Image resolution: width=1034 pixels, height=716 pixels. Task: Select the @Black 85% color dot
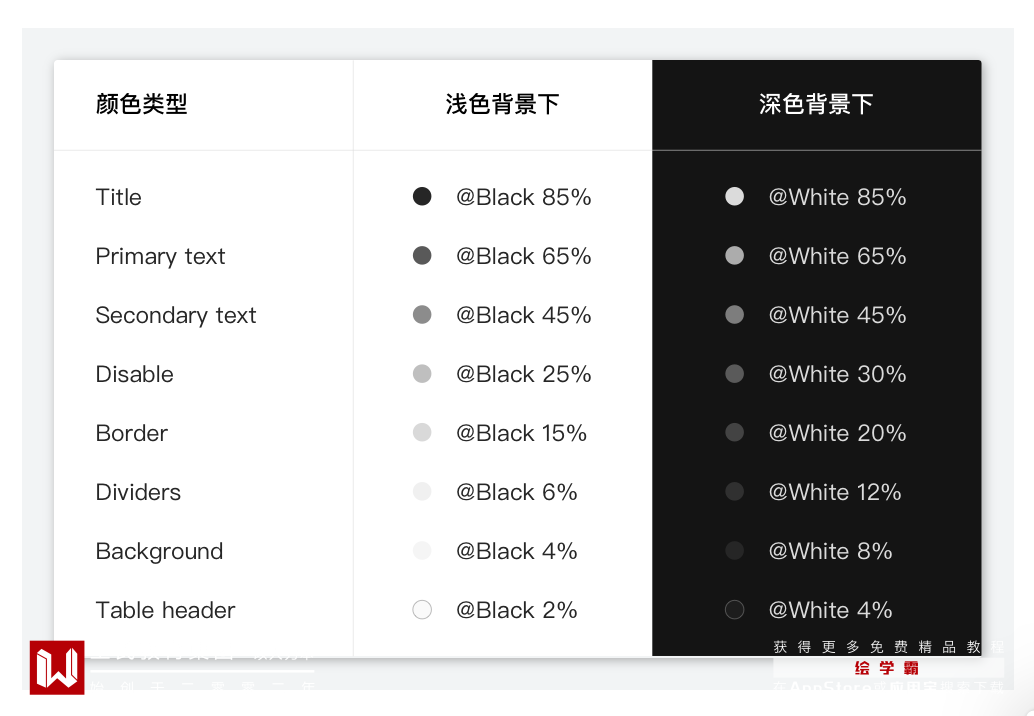422,197
